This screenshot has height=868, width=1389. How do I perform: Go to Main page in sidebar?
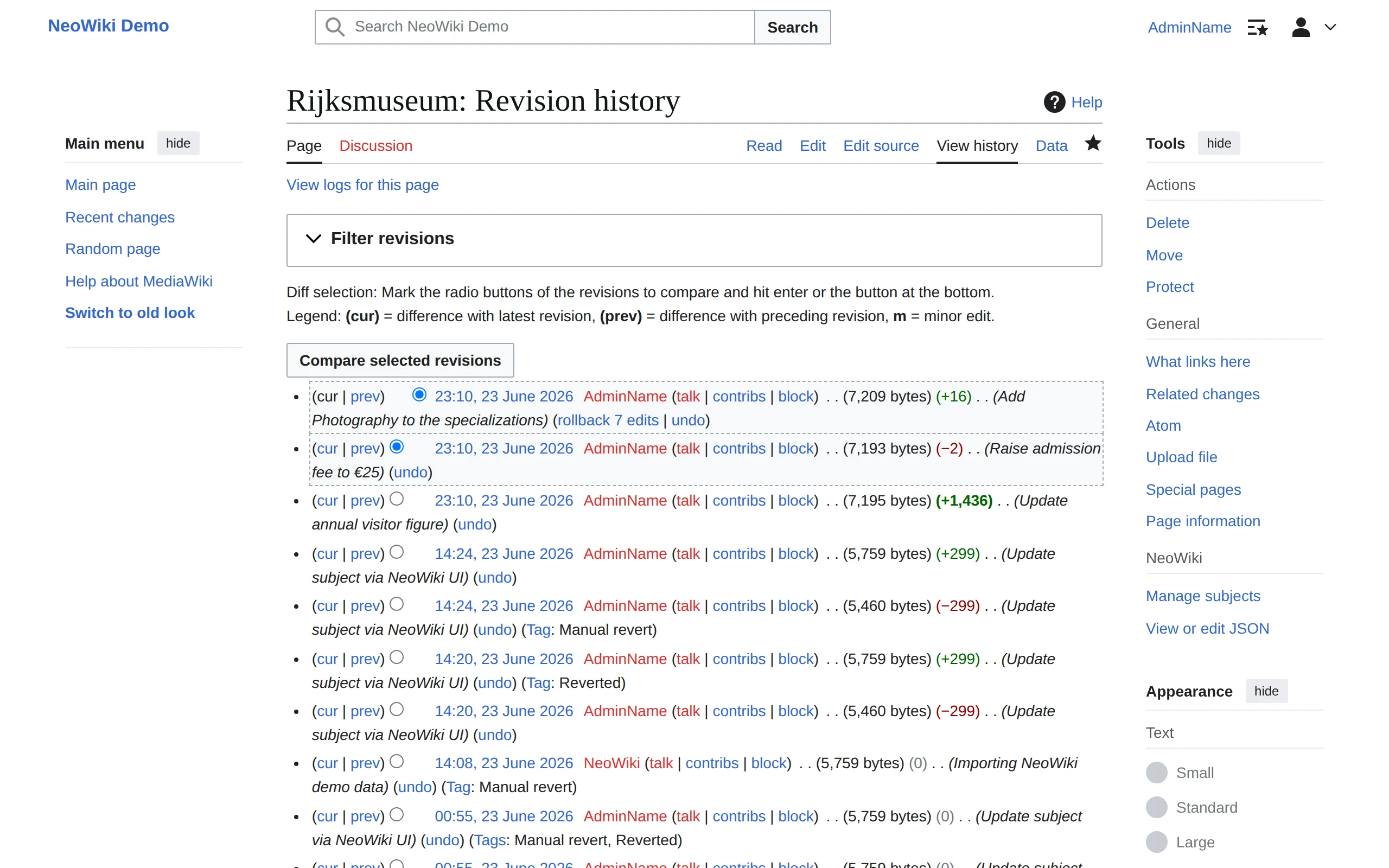click(100, 185)
